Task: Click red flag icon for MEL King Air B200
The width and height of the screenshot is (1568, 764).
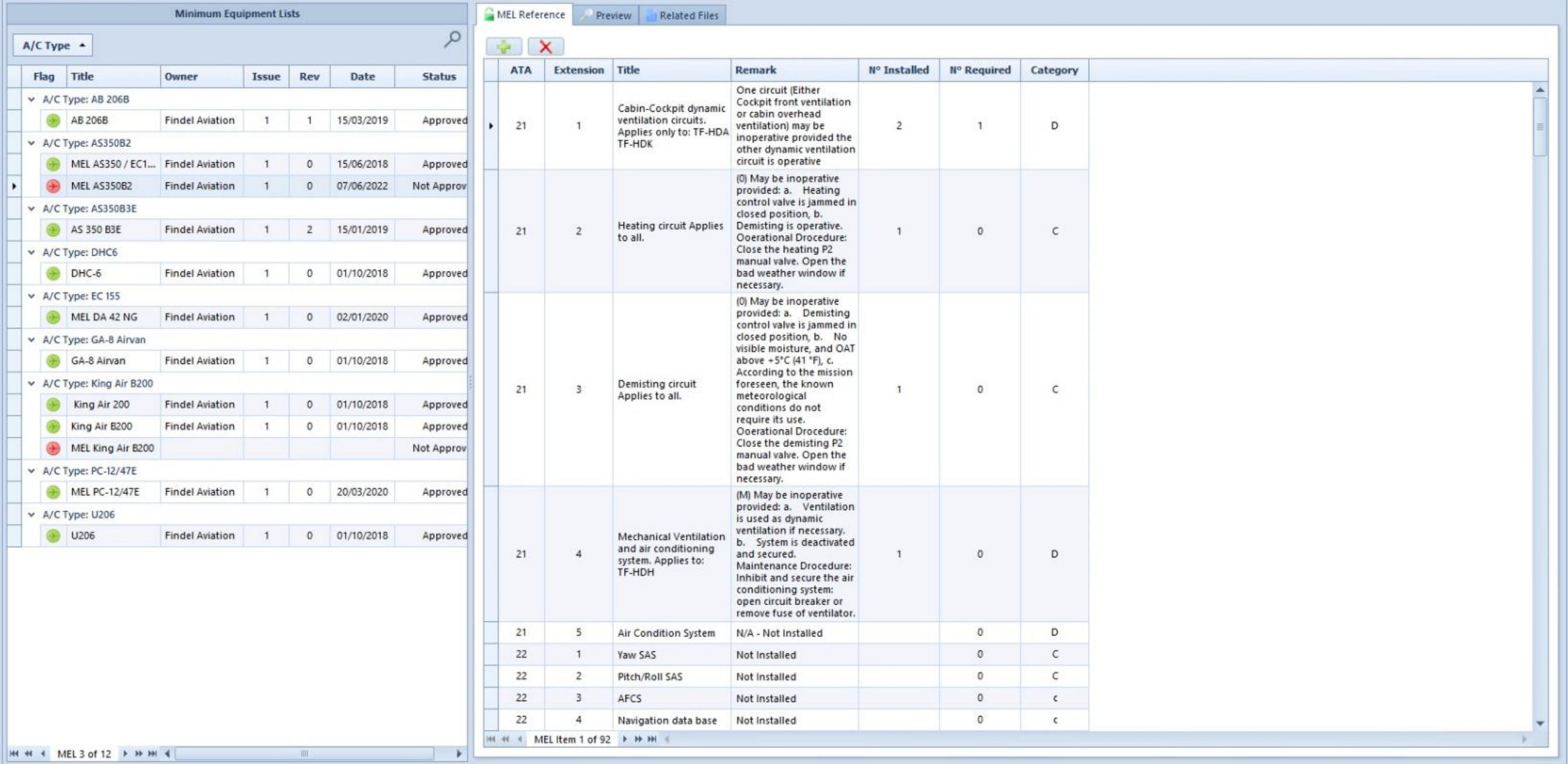Action: coord(53,449)
